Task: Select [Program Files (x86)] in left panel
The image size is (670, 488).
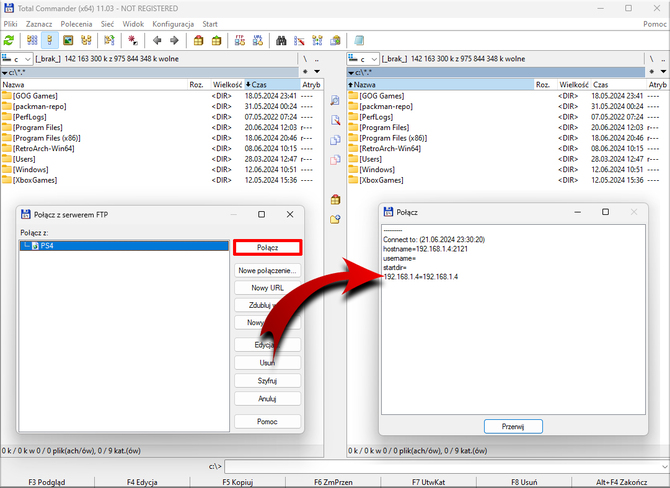Action: tap(47, 138)
